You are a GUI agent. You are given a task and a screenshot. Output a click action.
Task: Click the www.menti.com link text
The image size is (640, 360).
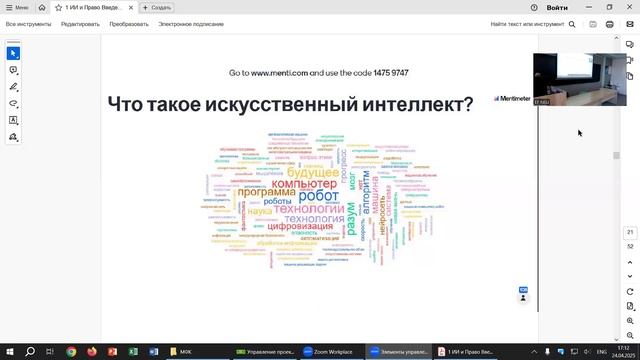pos(279,73)
